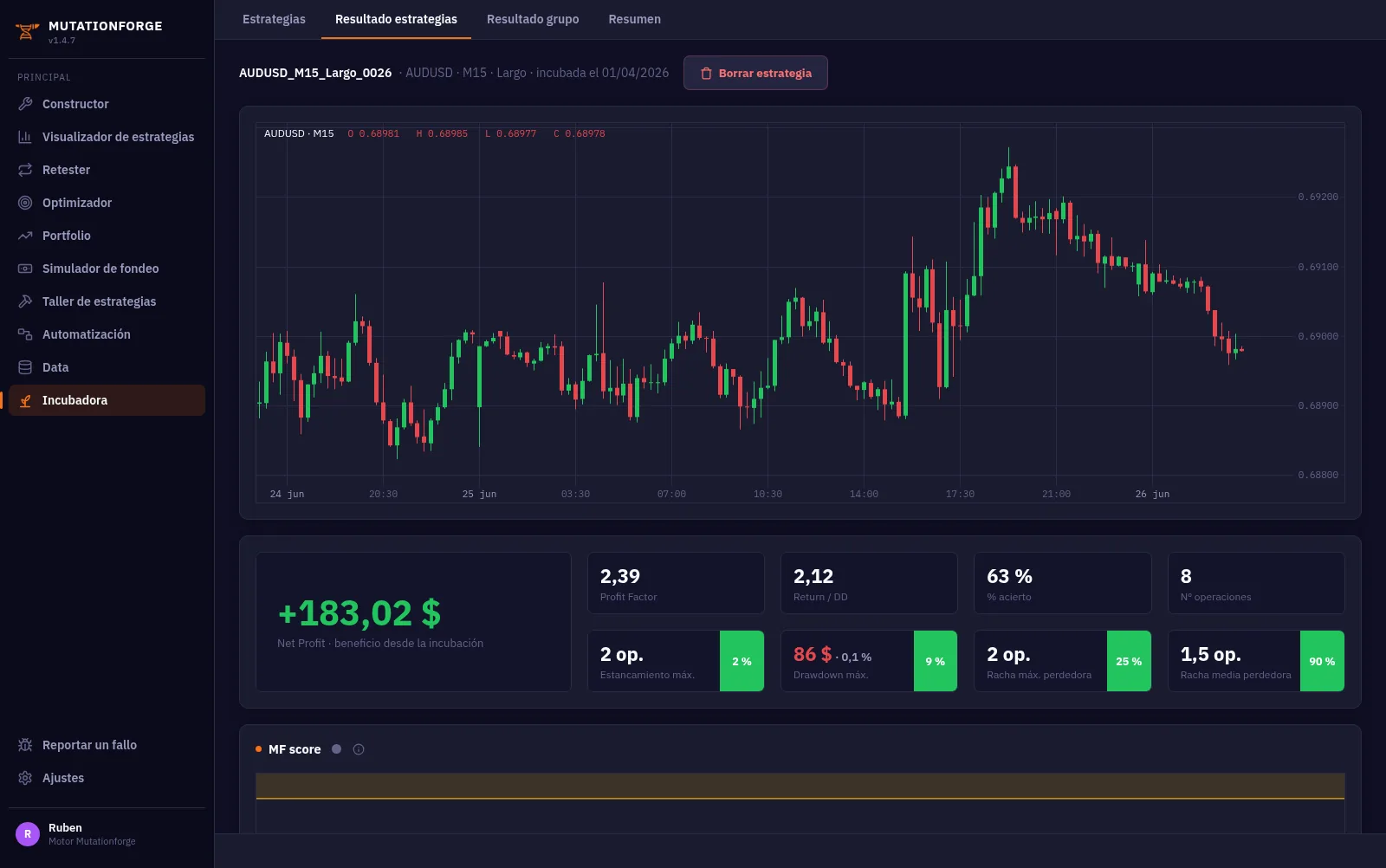Click the Taller de estrategias hammer icon

[25, 301]
